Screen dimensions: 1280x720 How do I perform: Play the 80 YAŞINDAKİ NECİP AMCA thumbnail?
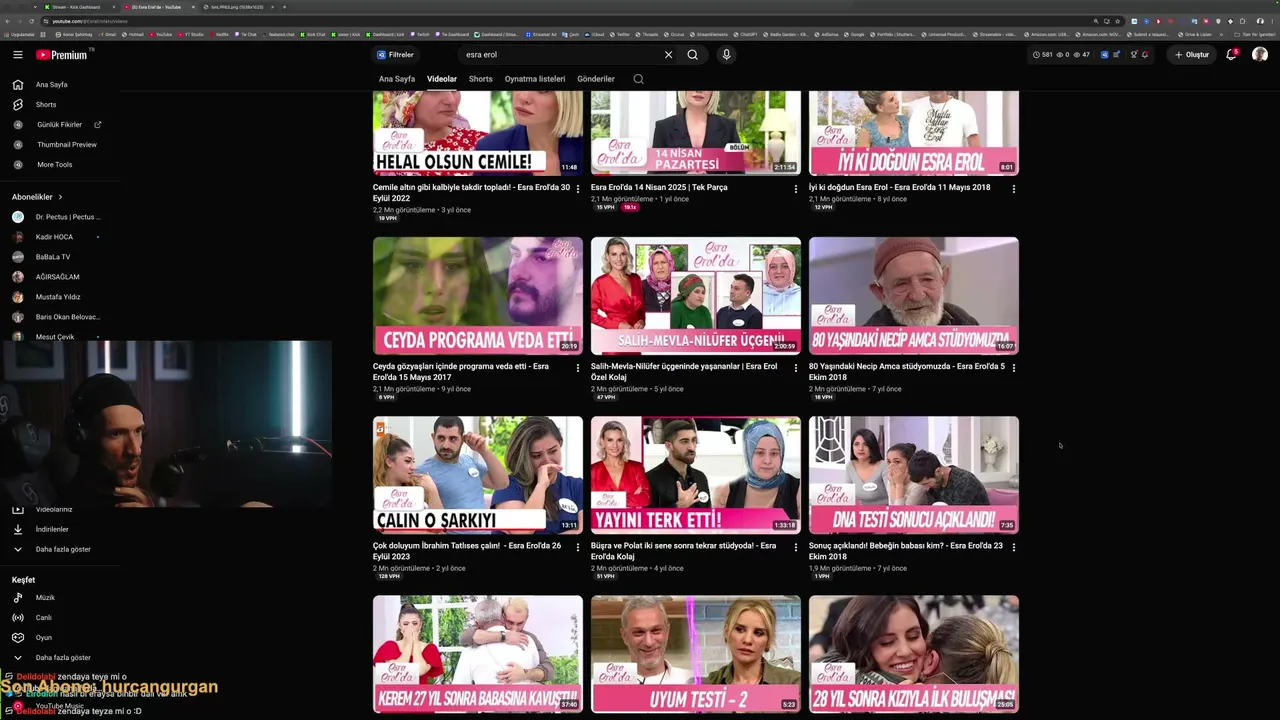point(914,296)
